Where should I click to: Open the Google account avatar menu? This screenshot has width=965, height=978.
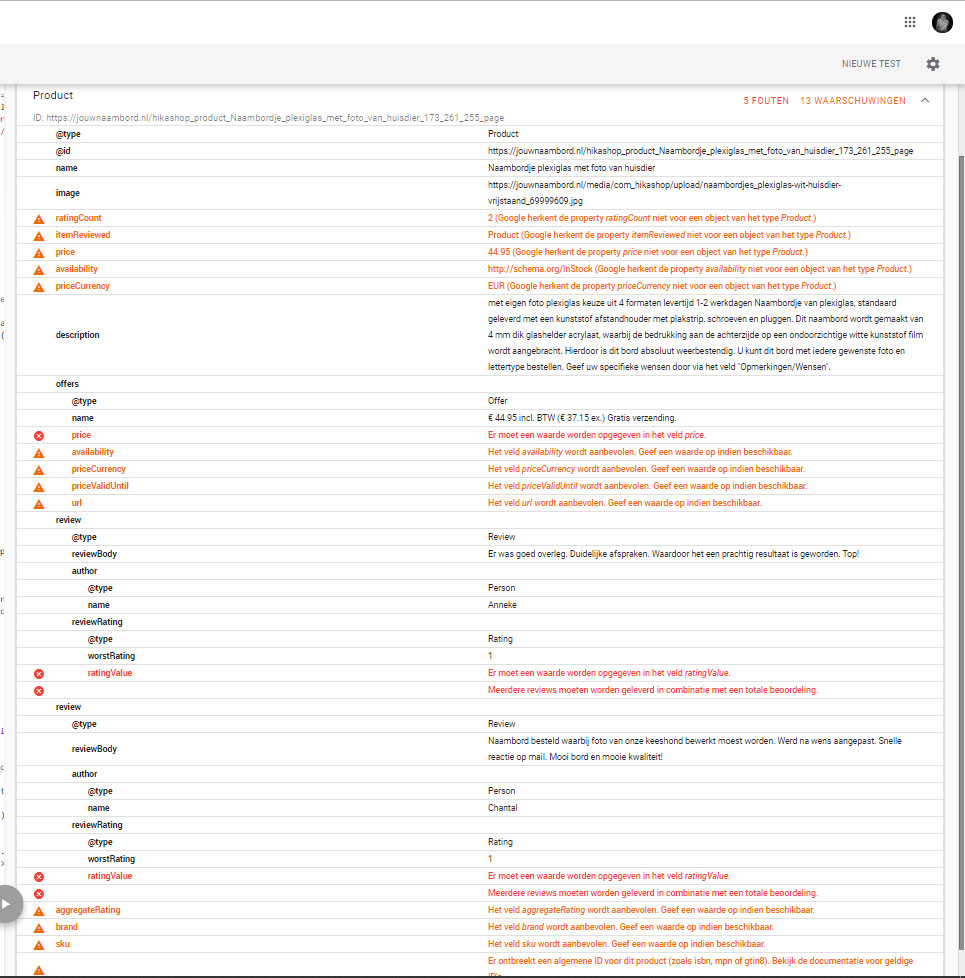point(941,22)
